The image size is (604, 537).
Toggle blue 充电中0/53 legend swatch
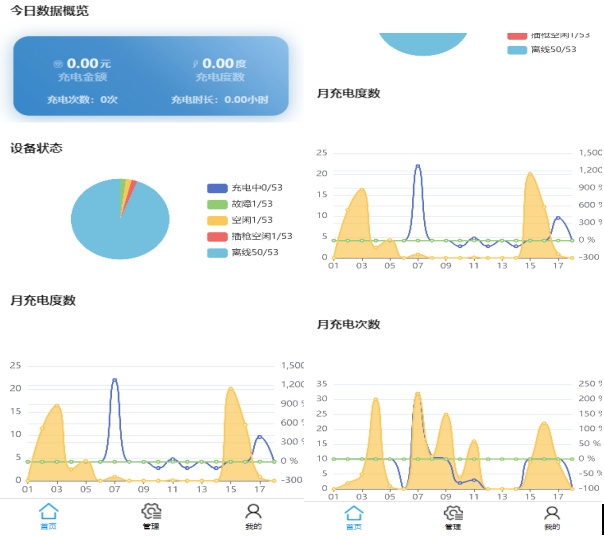pos(217,188)
